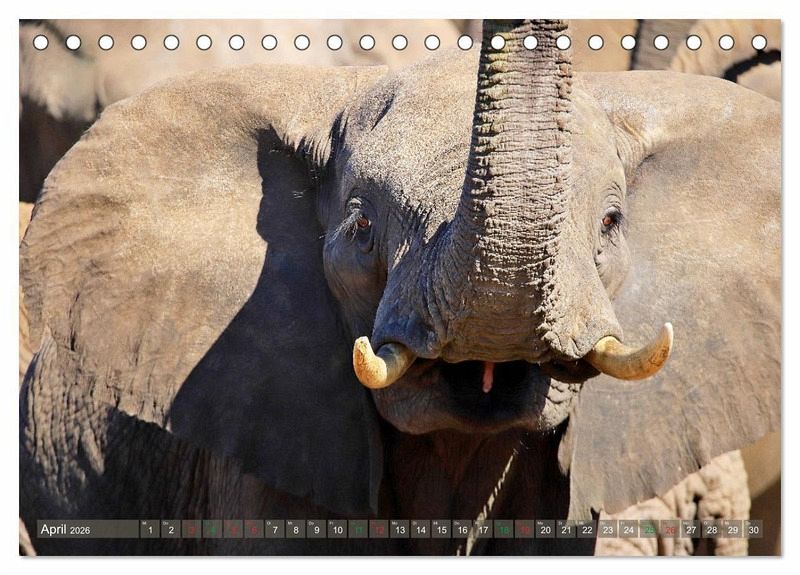The image size is (800, 575).
Task: Click the green-highlighted day 18
Action: pos(504,529)
